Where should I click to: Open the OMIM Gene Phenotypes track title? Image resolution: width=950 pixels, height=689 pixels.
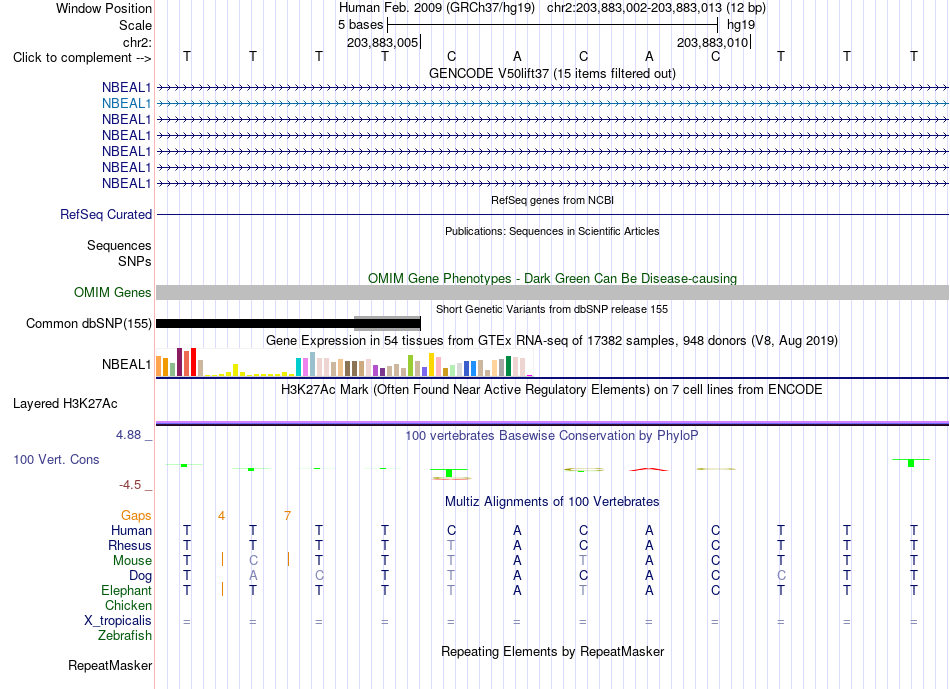[552, 279]
